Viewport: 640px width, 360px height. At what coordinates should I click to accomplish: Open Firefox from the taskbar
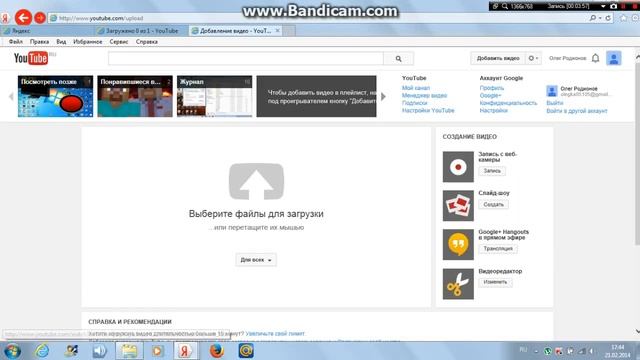[x=217, y=351]
